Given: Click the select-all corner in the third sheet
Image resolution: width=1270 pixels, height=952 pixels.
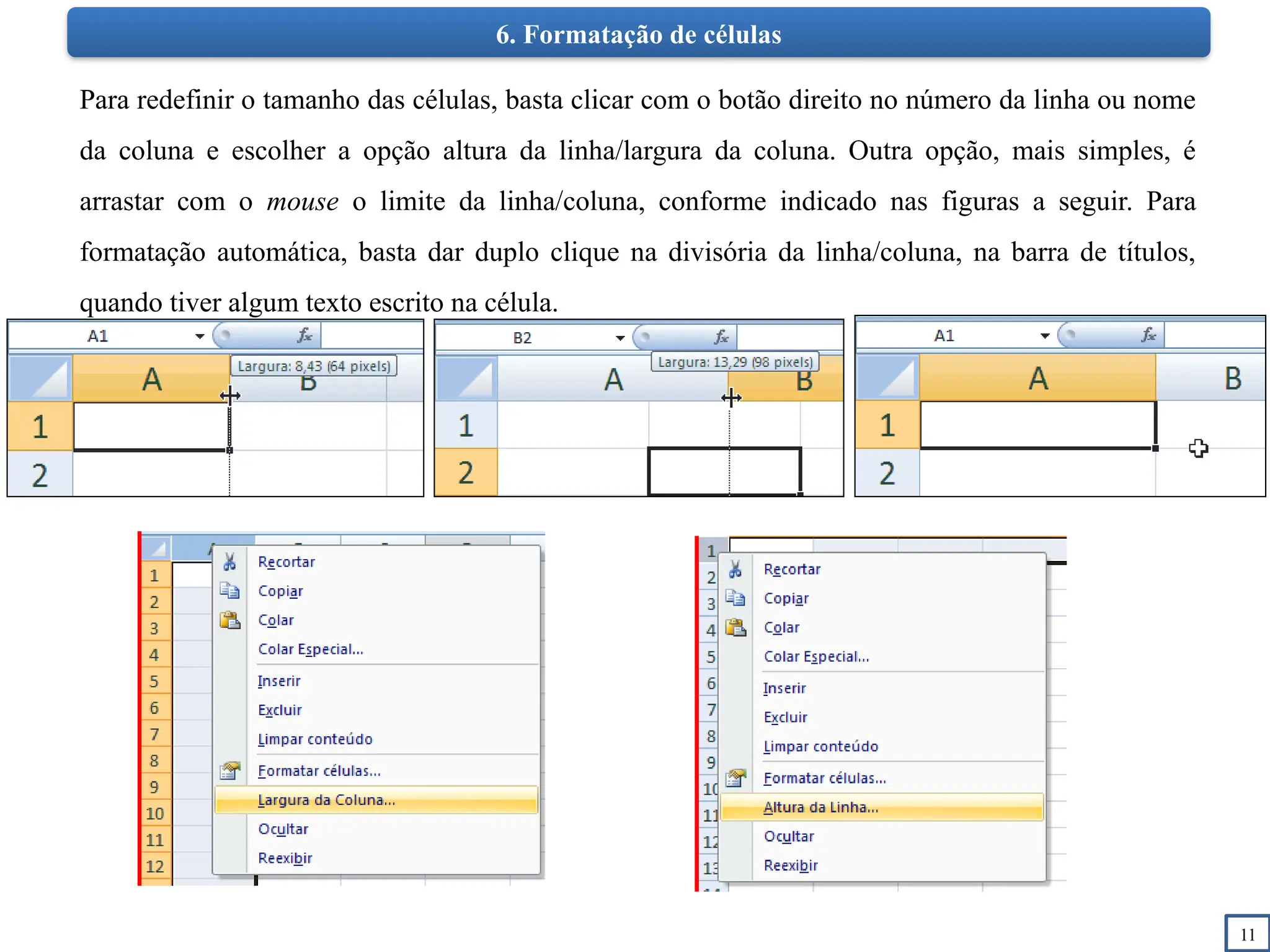Looking at the screenshot, I should [887, 377].
